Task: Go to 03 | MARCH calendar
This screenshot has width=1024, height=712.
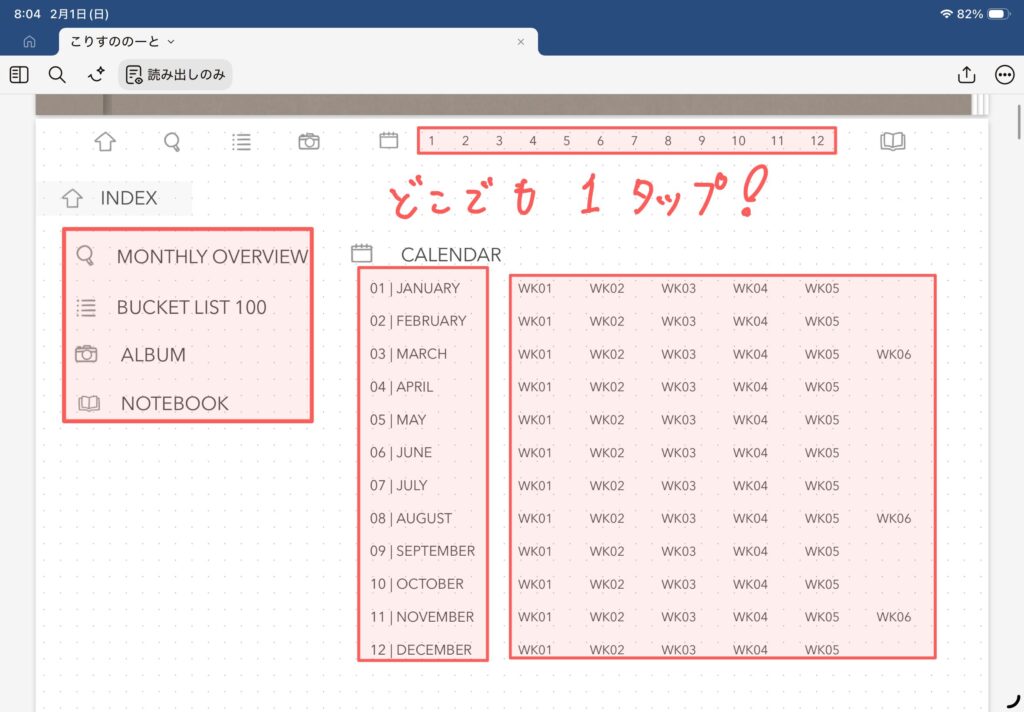Action: click(409, 354)
